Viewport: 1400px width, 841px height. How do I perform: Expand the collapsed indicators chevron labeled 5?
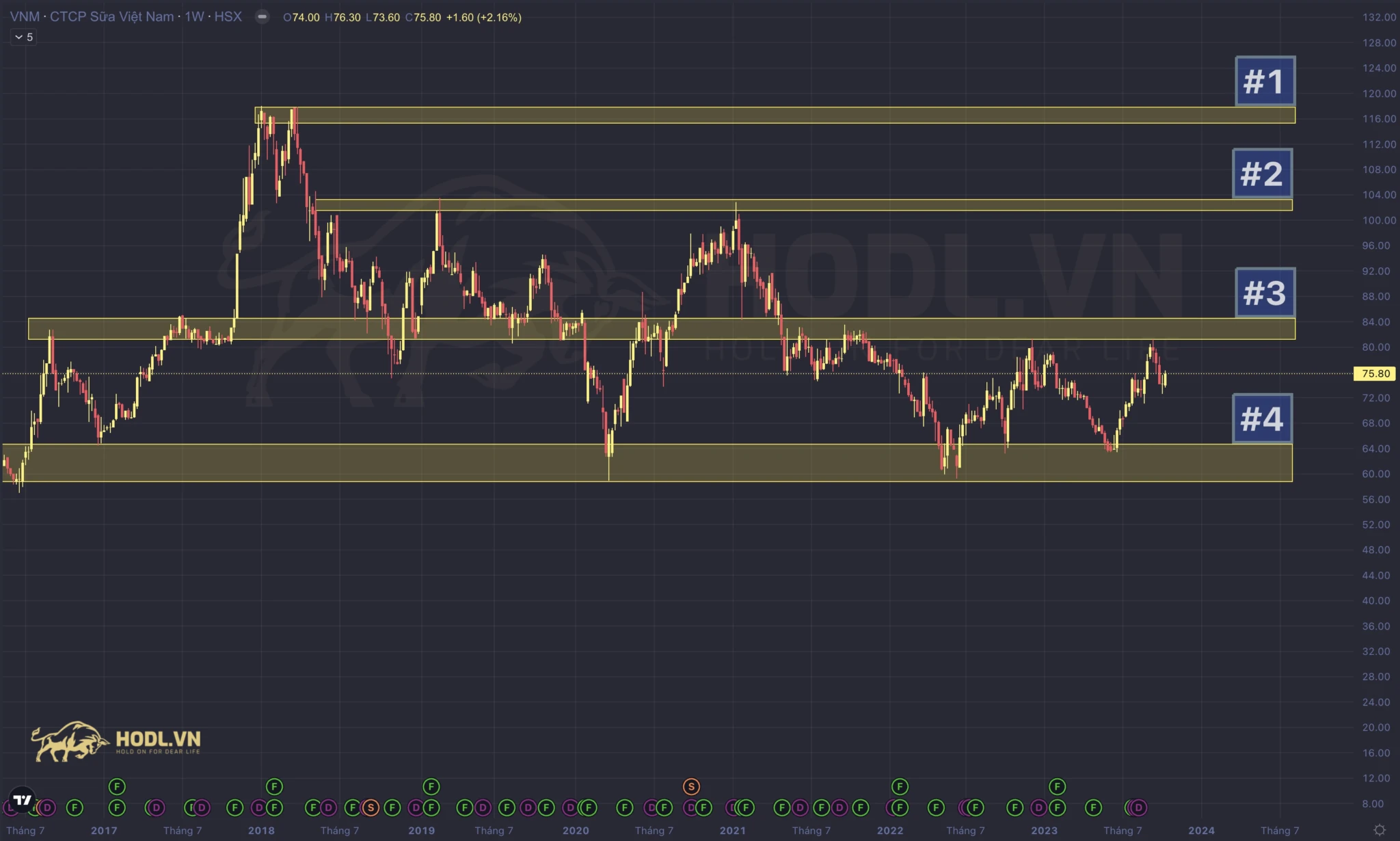23,37
